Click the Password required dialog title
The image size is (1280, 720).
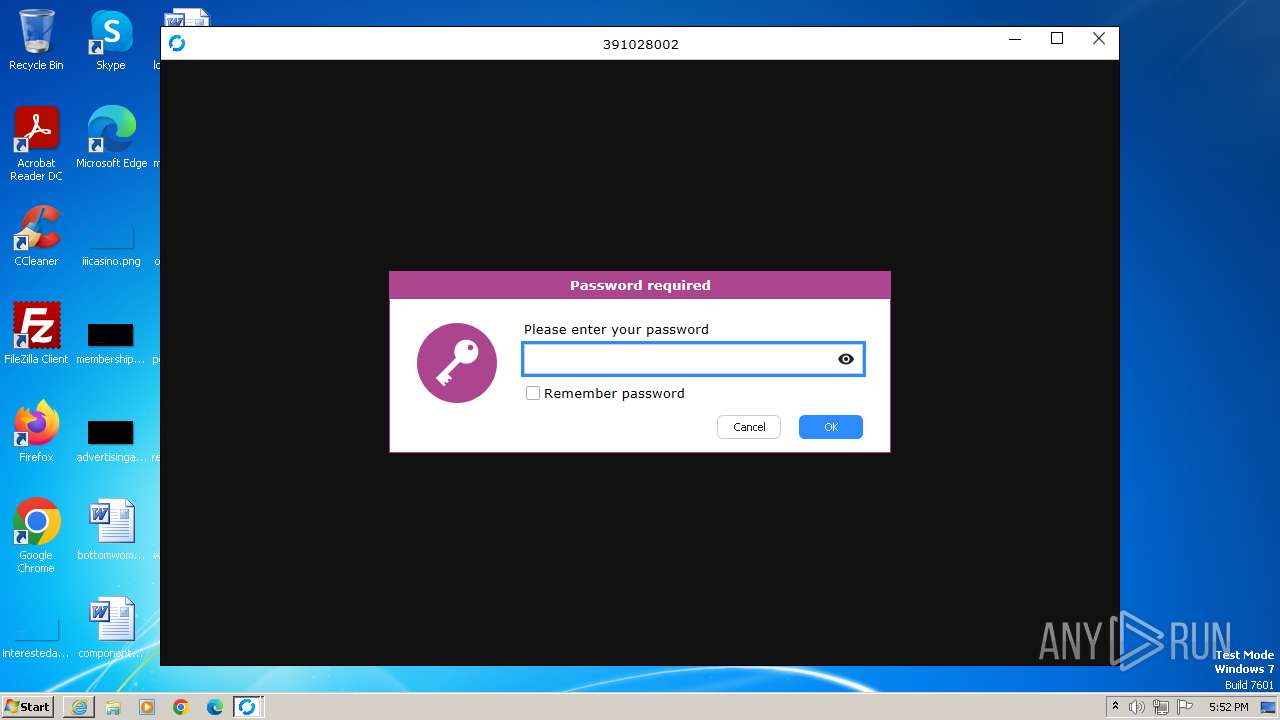click(640, 285)
